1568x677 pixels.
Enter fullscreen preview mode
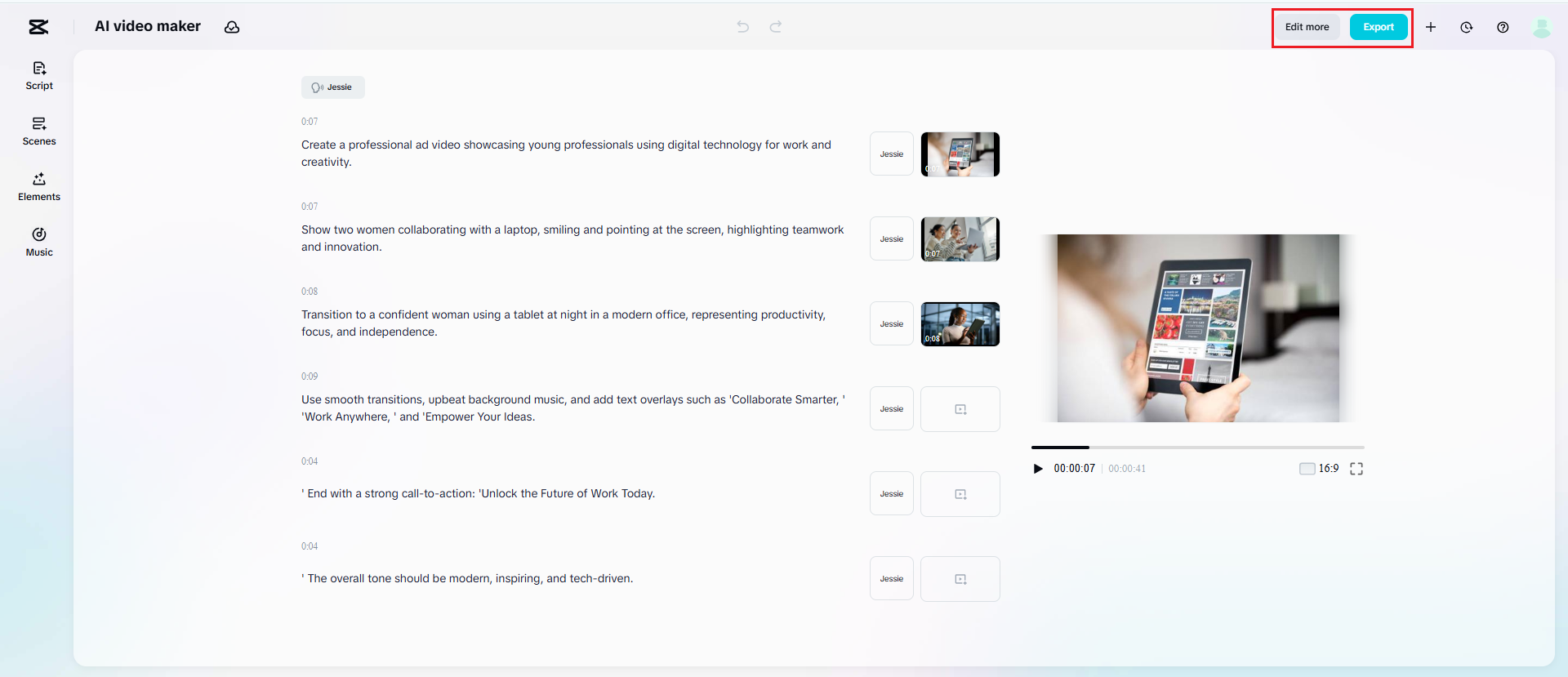(x=1356, y=469)
